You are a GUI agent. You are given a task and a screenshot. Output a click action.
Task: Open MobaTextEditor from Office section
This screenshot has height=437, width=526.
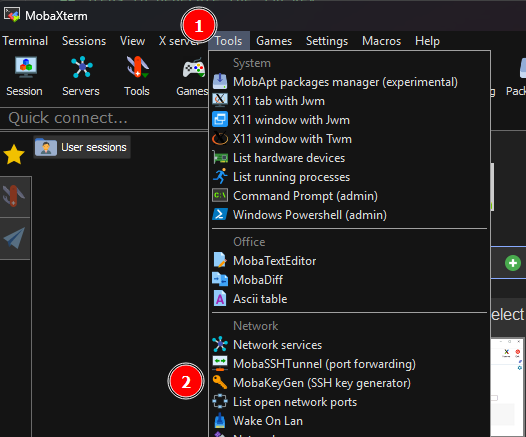click(x=349, y=261)
